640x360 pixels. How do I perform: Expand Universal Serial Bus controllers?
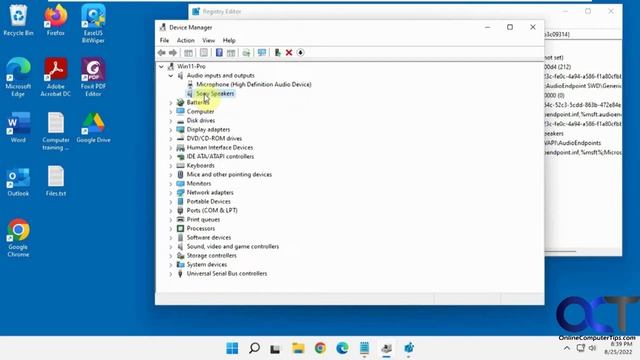[x=171, y=274]
